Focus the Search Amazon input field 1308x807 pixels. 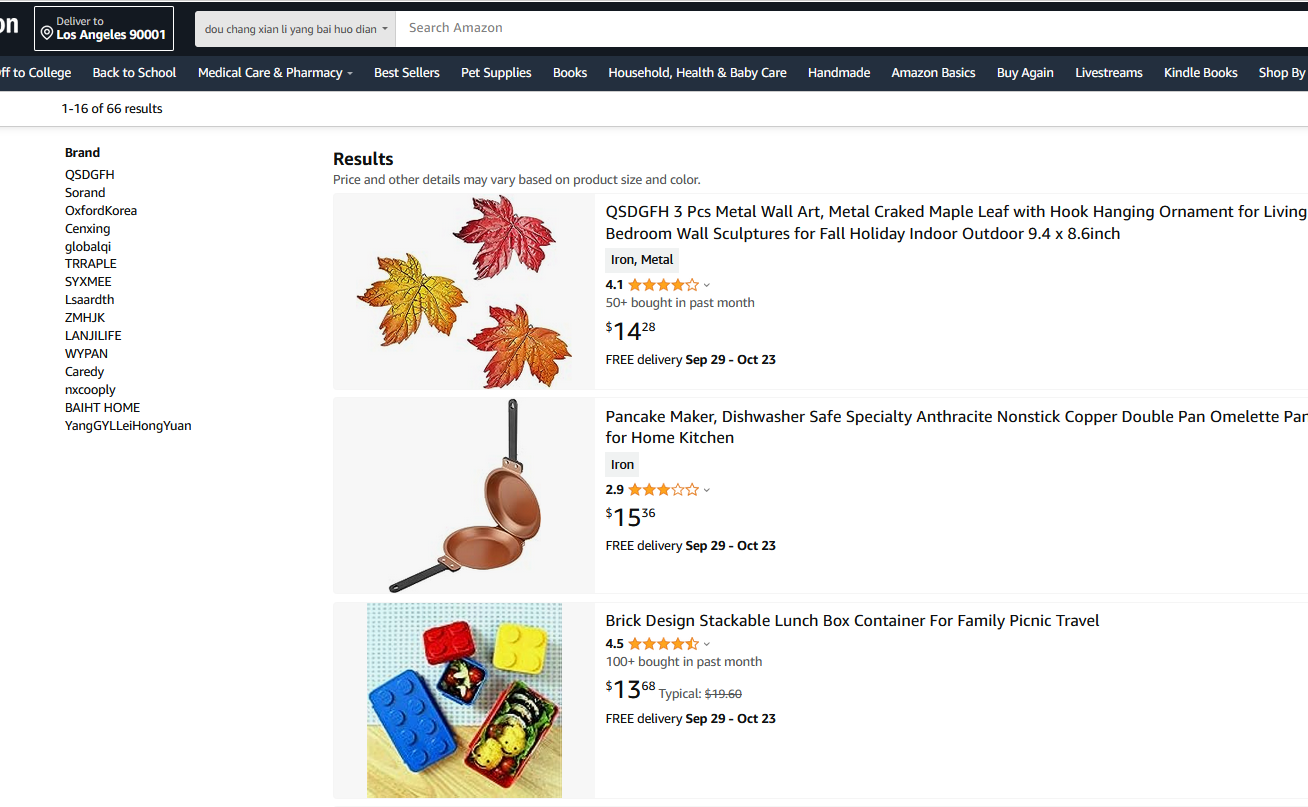(x=850, y=28)
